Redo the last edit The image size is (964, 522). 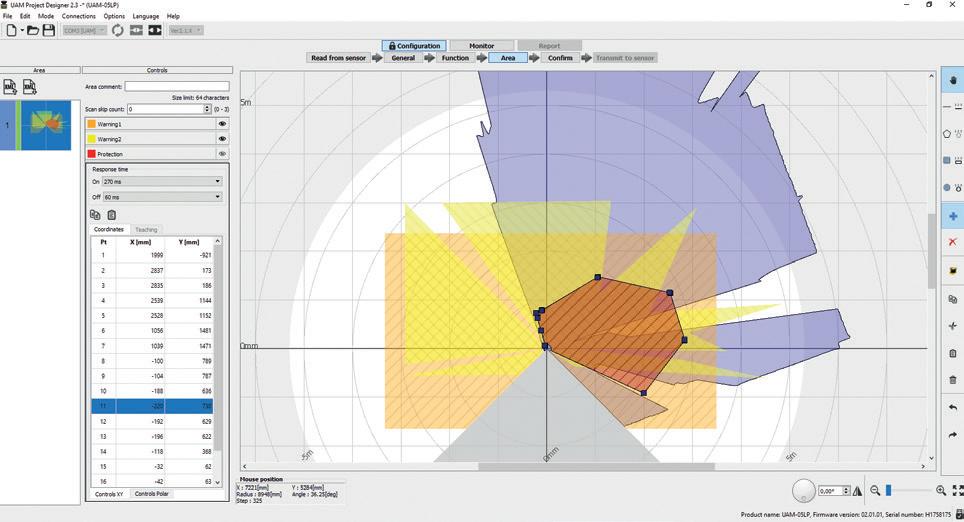(953, 435)
